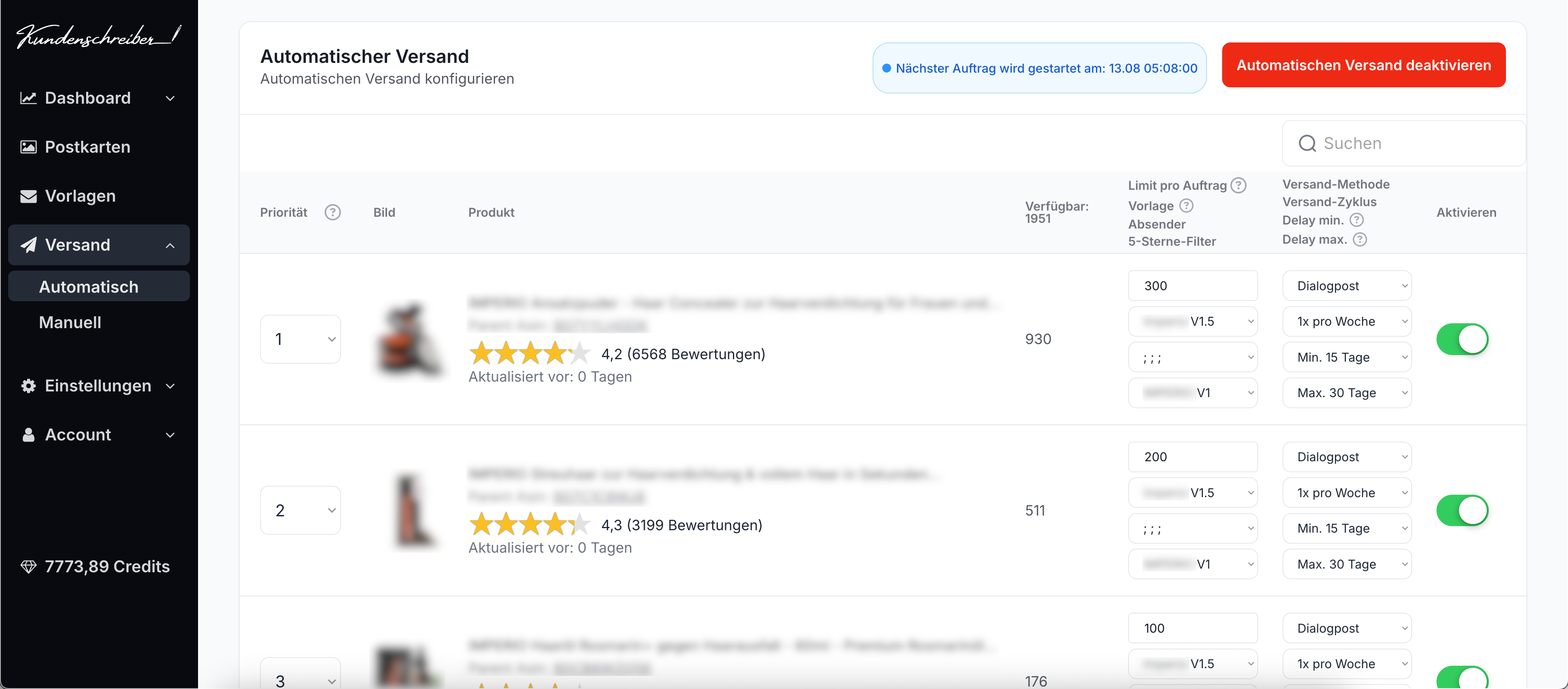The width and height of the screenshot is (1568, 689).
Task: Click the Account person icon
Action: (x=28, y=435)
